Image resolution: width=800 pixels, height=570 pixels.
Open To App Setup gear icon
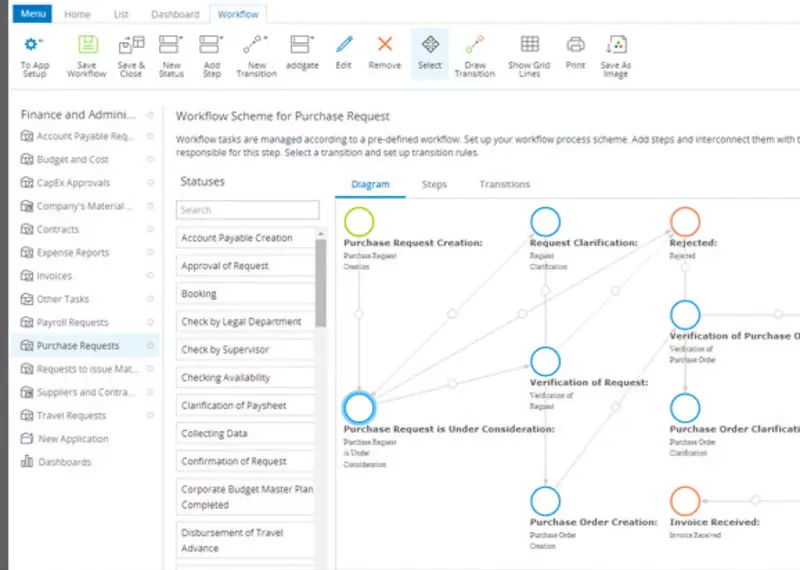[x=32, y=44]
